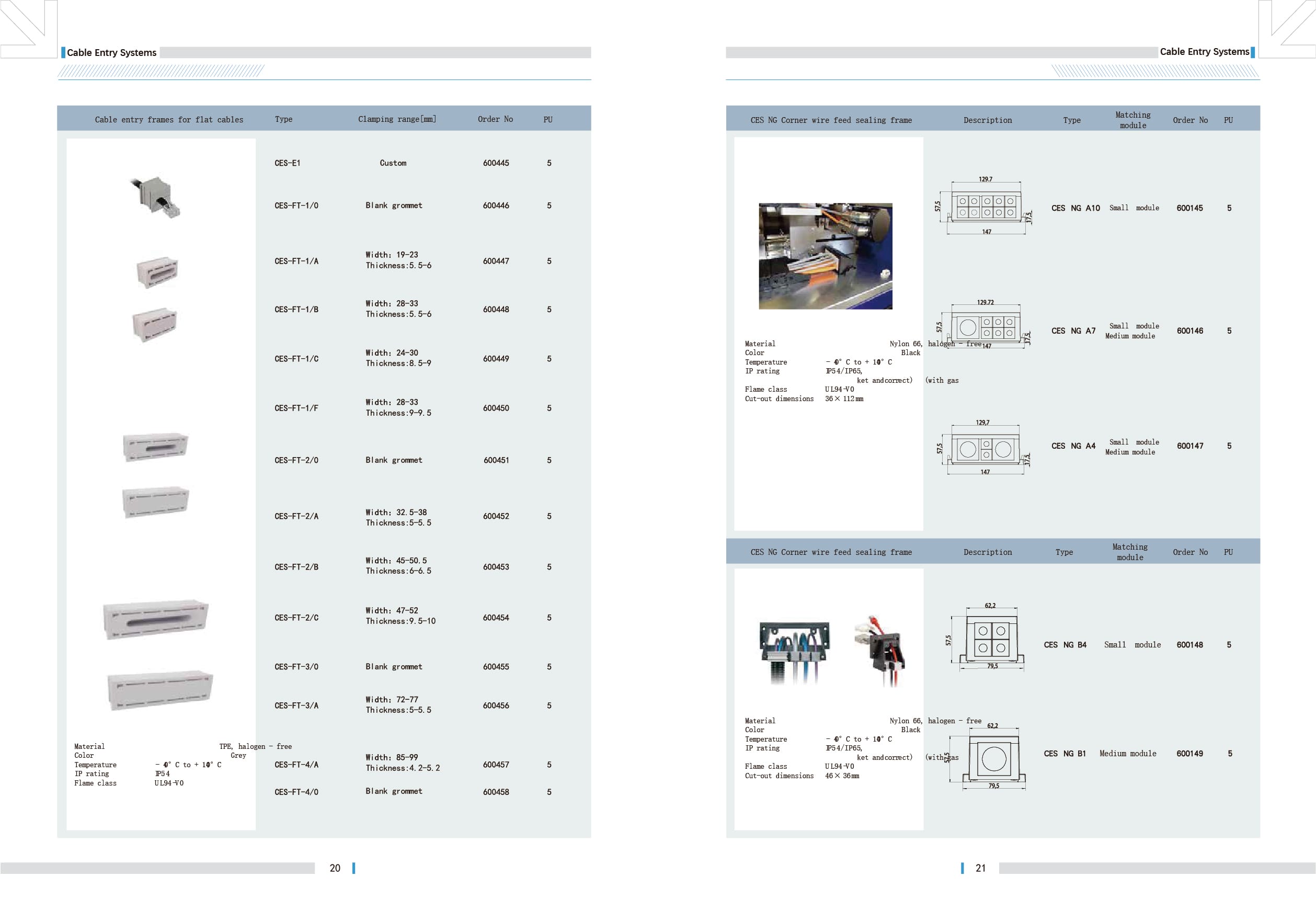This screenshot has height=899, width=1316.
Task: Click the corner wire feed installation photo
Action: point(825,256)
